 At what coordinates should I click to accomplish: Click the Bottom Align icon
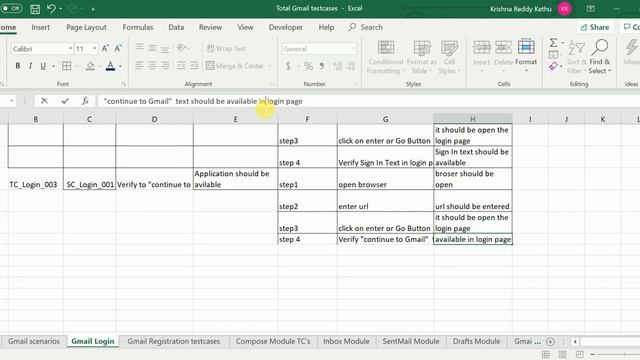(x=165, y=48)
